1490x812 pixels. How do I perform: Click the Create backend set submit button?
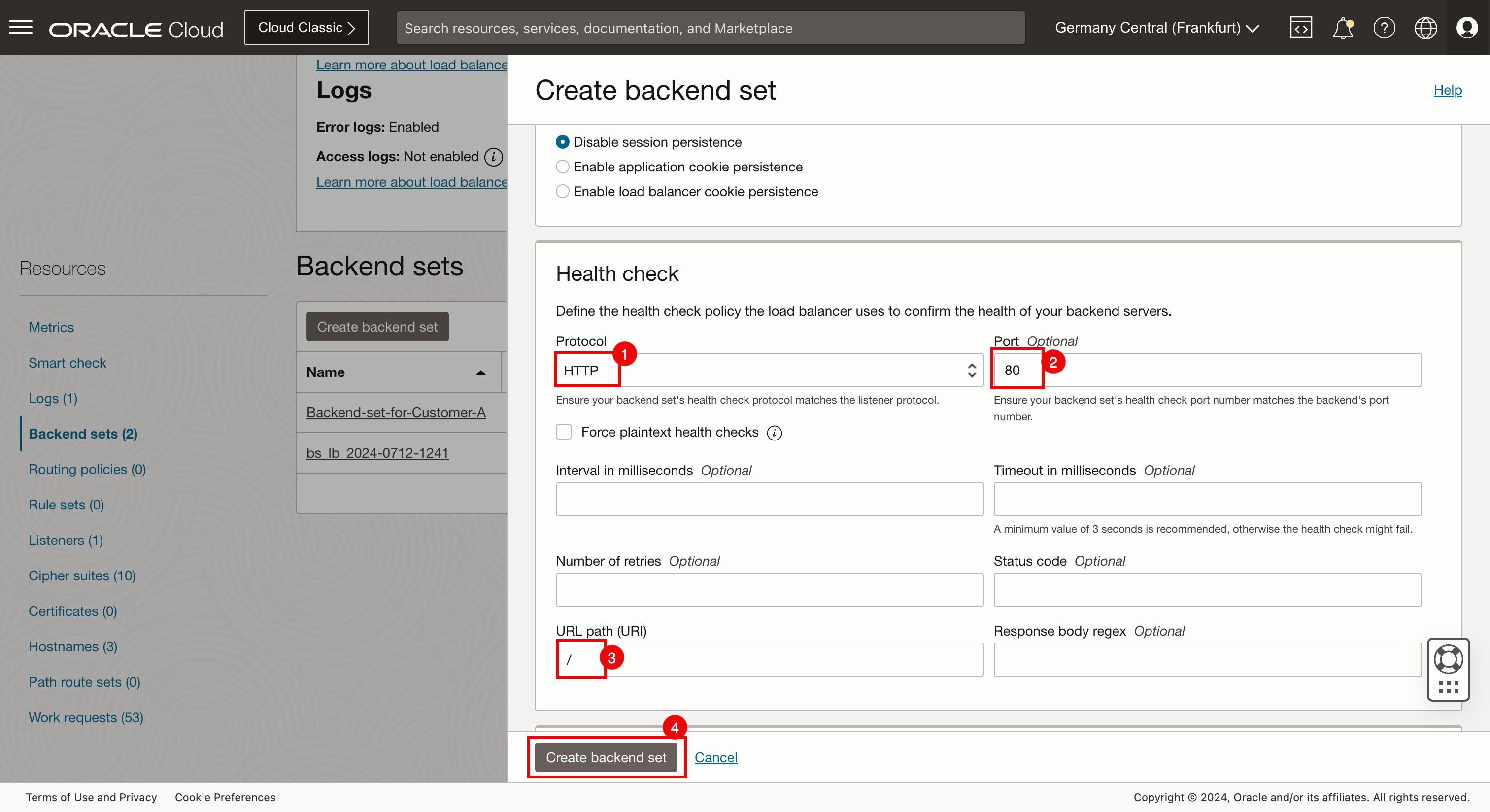click(606, 758)
